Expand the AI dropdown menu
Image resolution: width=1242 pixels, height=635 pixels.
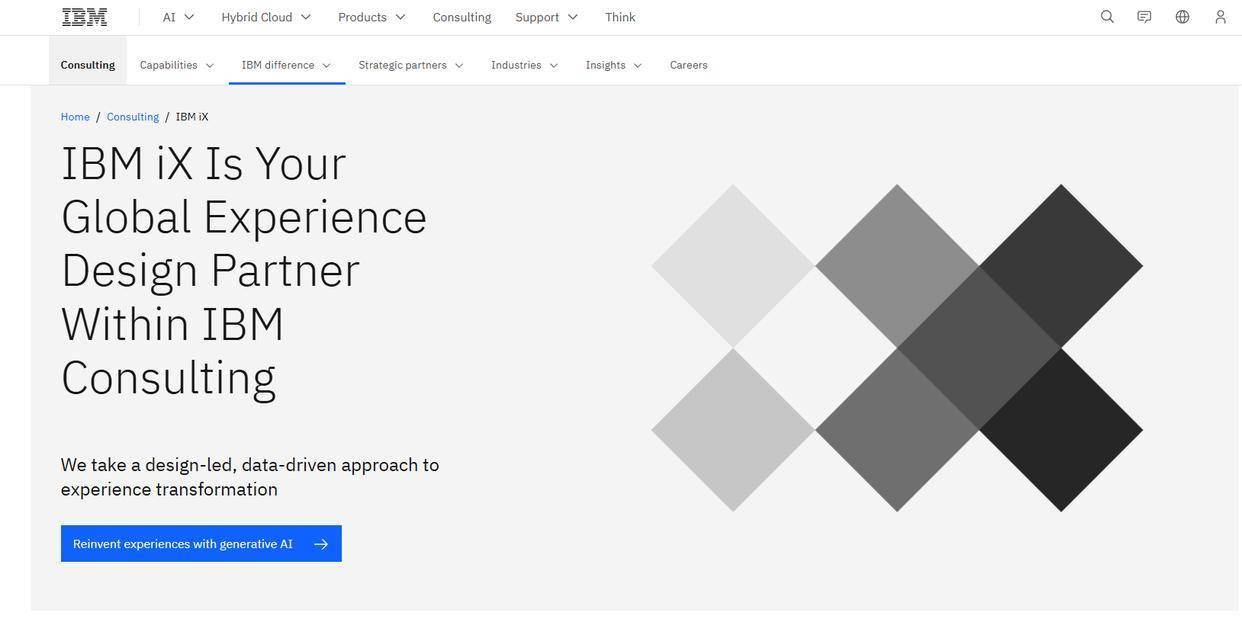[178, 17]
